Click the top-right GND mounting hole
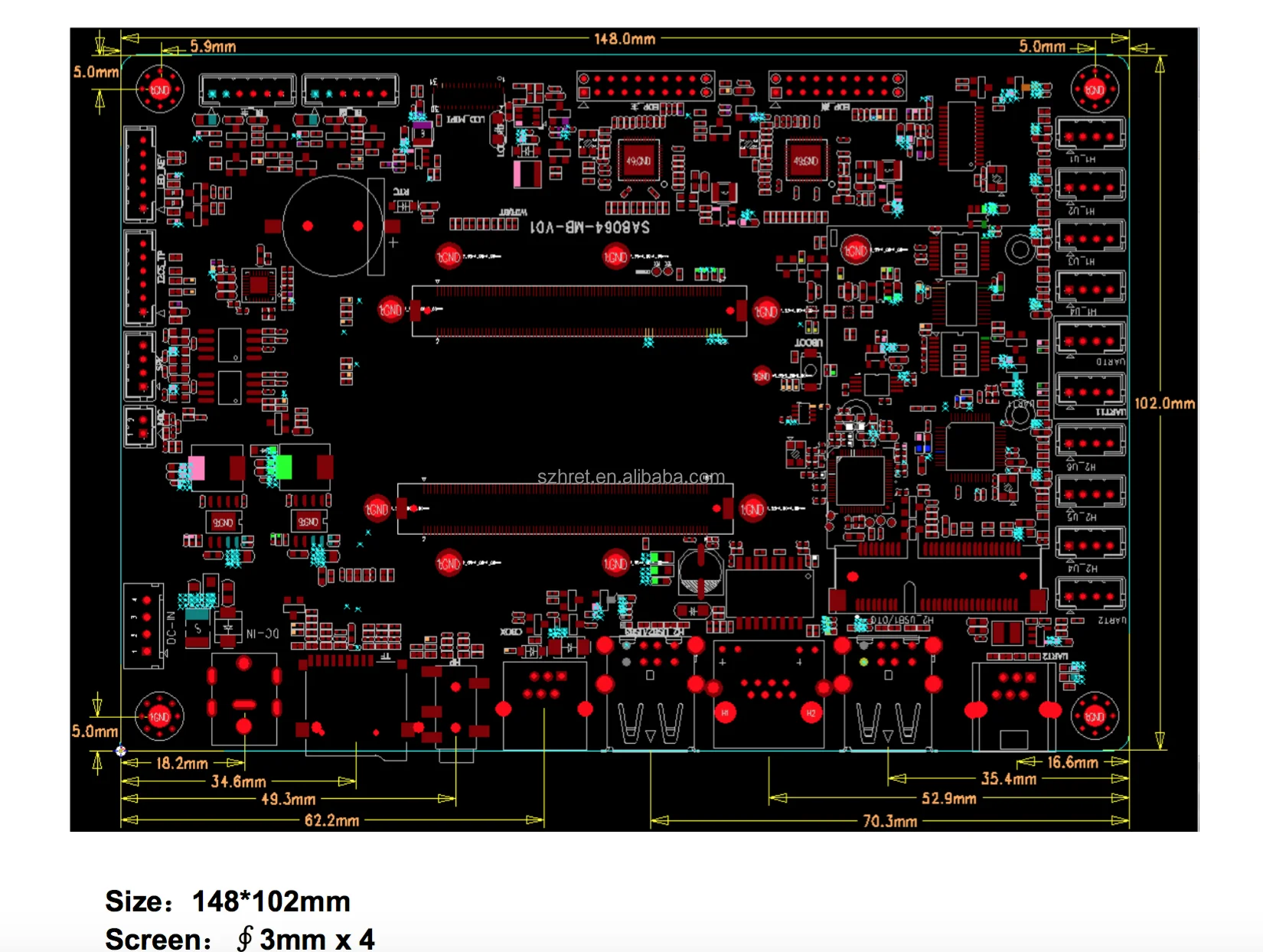The image size is (1263, 952). tap(1095, 90)
